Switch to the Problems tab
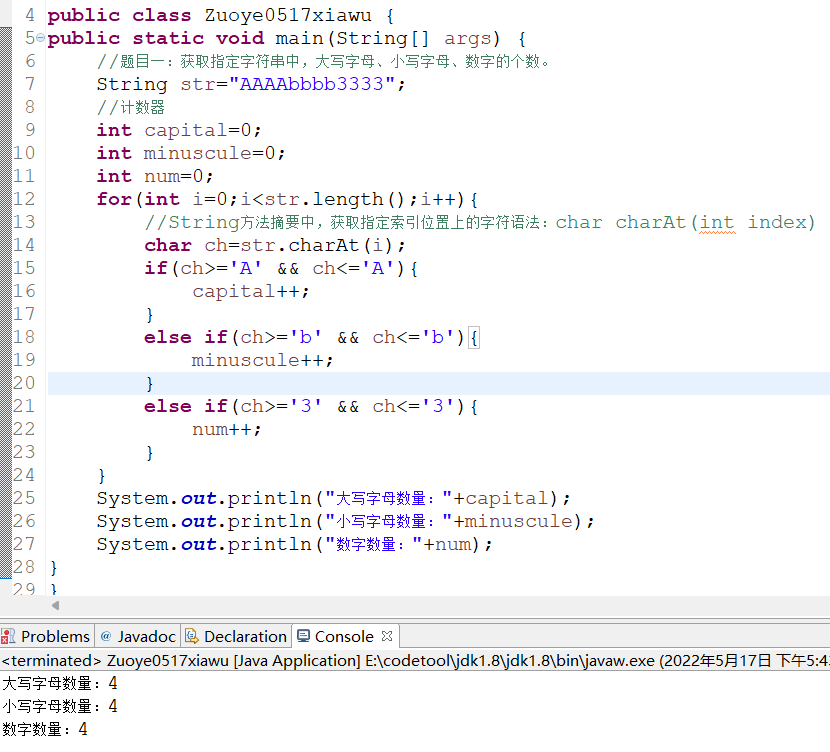Image resolution: width=830 pixels, height=752 pixels. pos(47,636)
